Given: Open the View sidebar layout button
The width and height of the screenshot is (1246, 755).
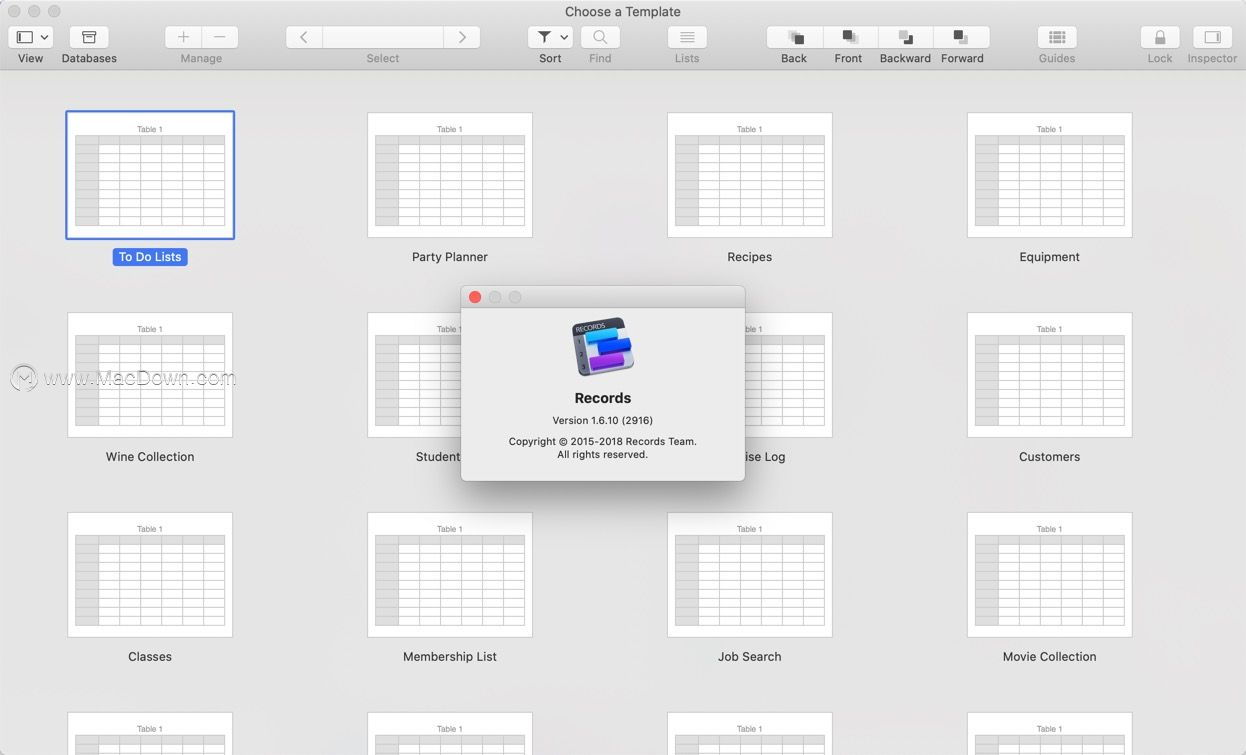Looking at the screenshot, I should tap(25, 37).
